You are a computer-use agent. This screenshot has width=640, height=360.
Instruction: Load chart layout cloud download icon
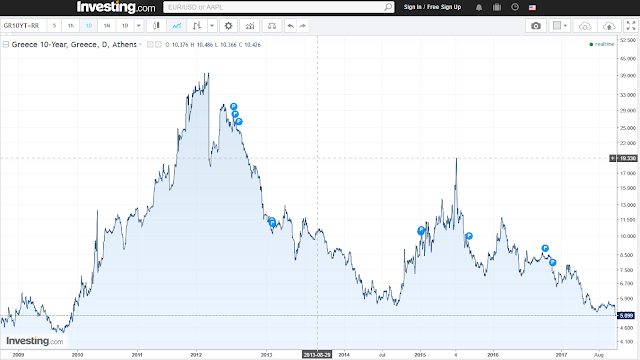click(x=585, y=26)
